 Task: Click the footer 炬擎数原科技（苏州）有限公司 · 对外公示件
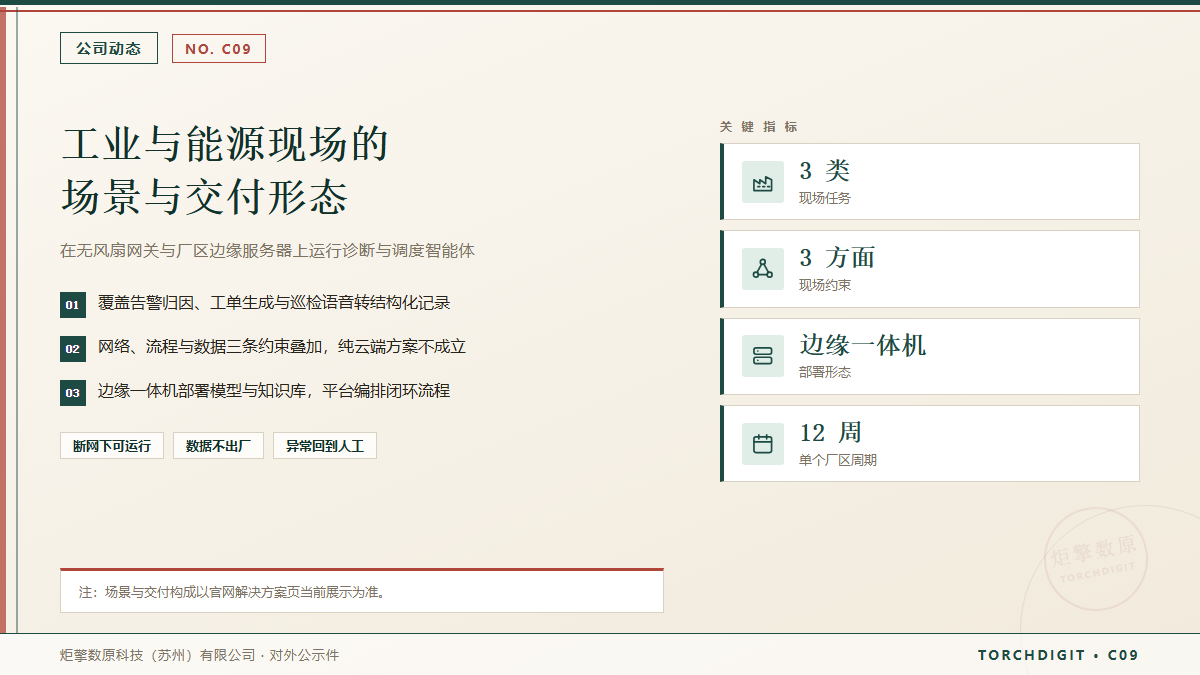point(199,656)
